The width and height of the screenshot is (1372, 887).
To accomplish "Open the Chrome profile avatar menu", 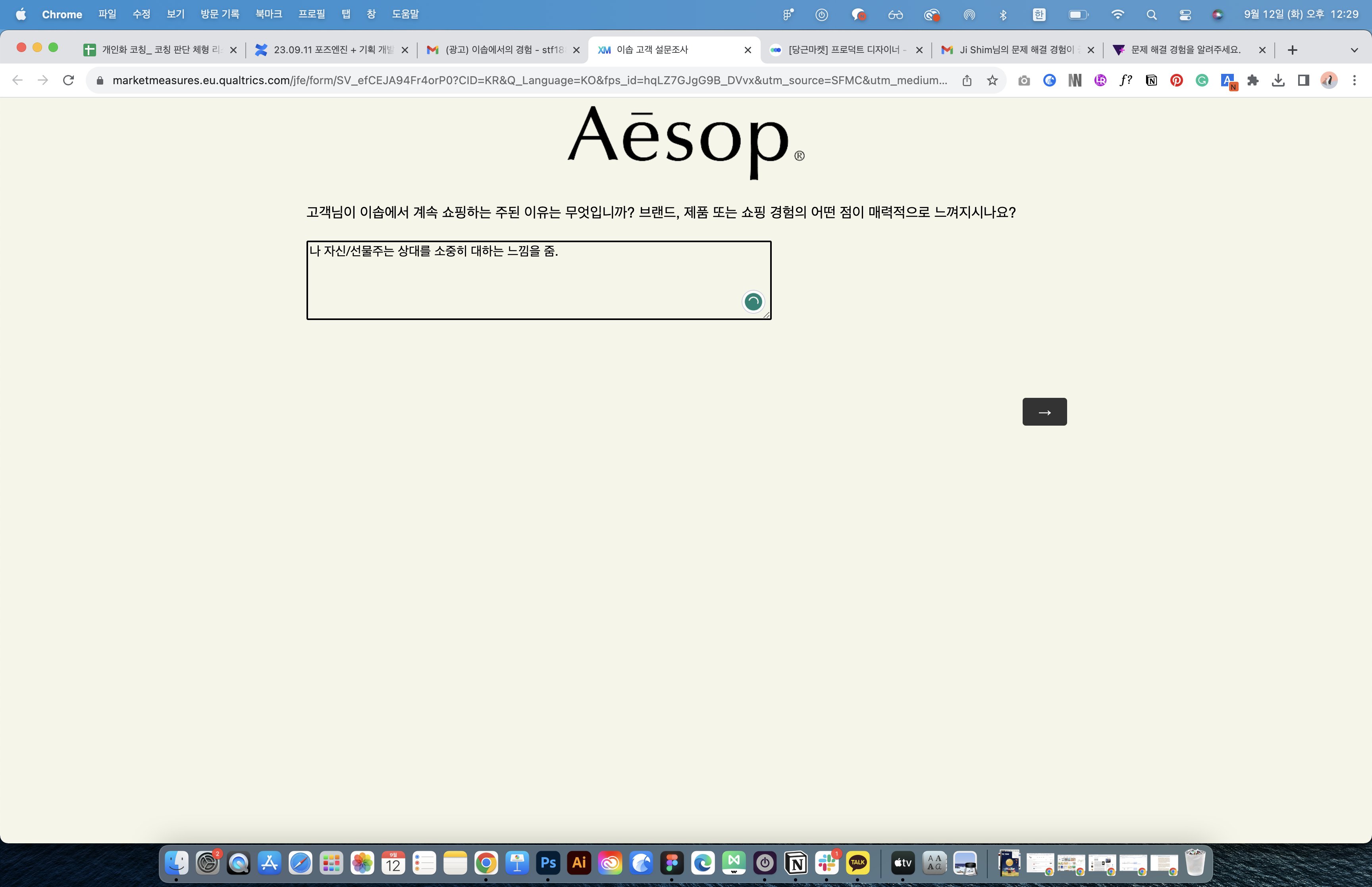I will click(1329, 81).
